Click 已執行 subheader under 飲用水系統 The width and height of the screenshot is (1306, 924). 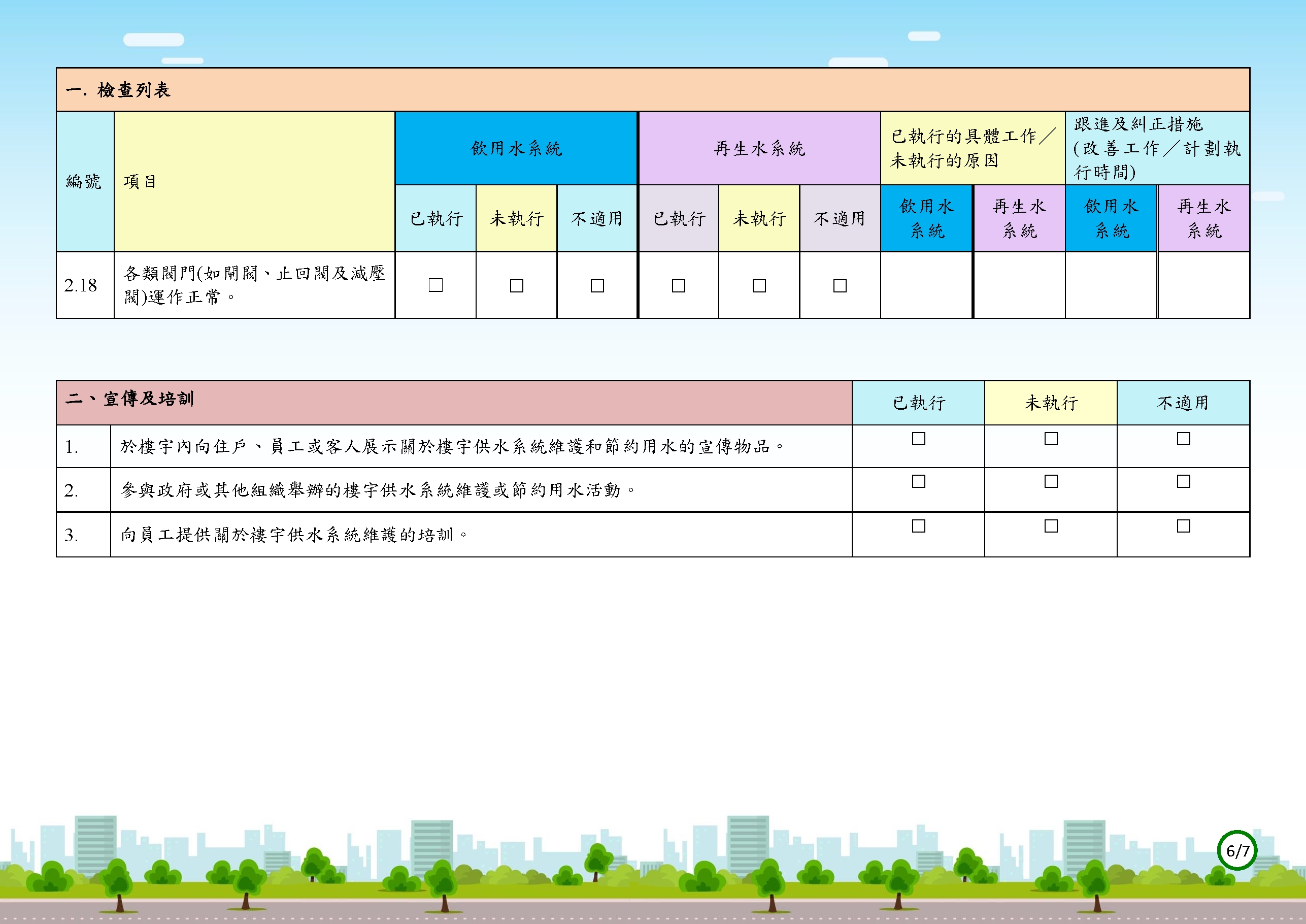click(436, 218)
